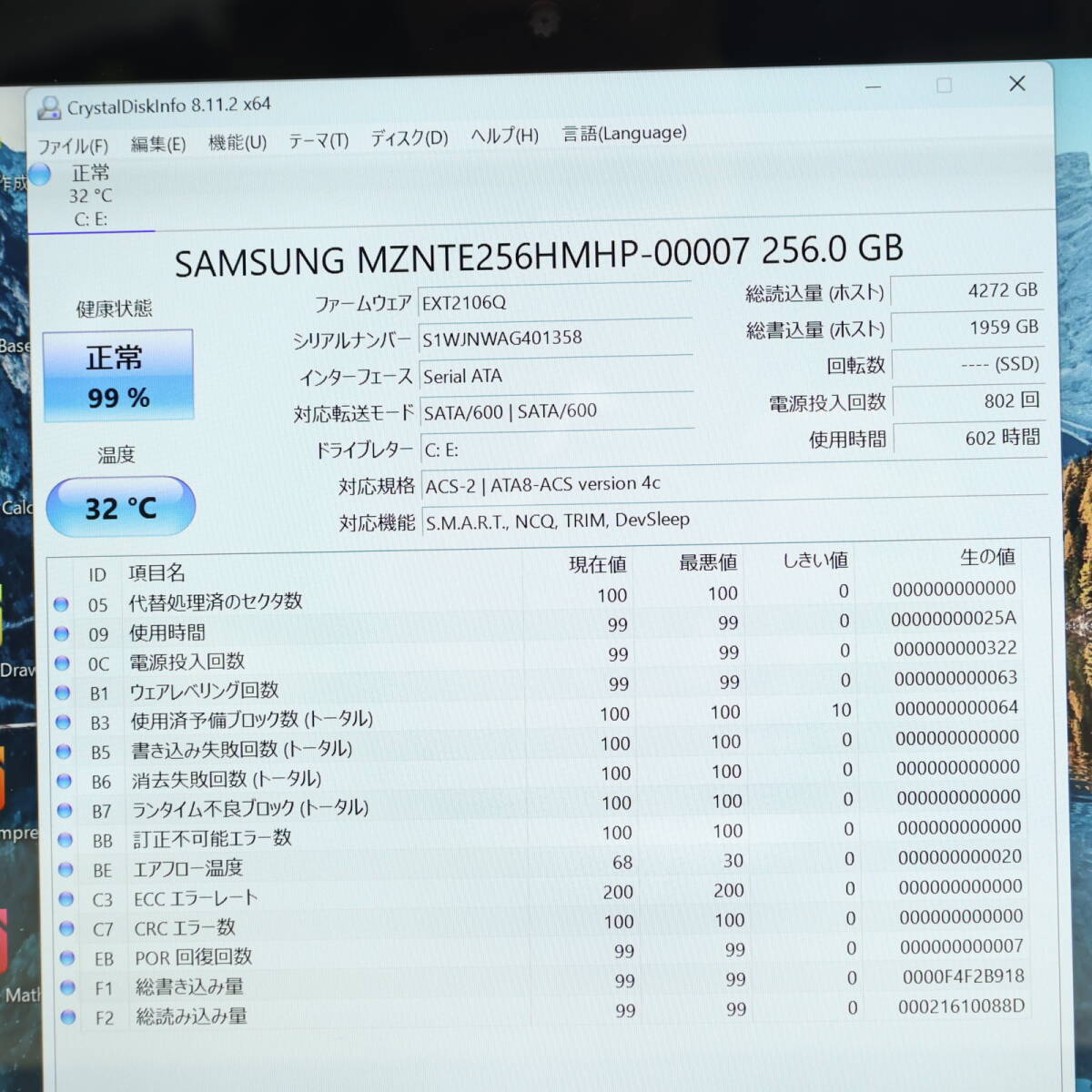
Task: Click current value 200 in ECC エラーレート row
Action: coord(618,892)
